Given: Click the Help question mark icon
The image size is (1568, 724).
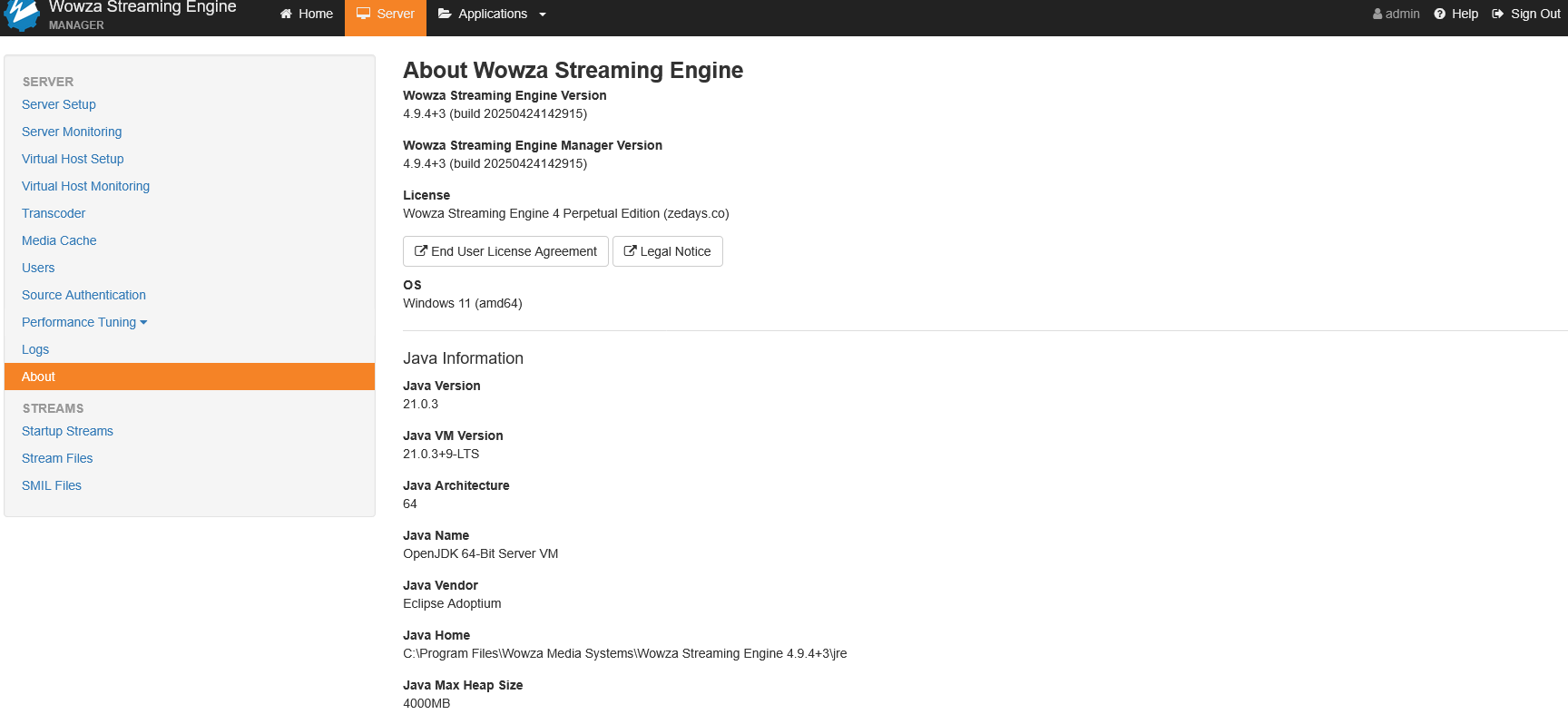Looking at the screenshot, I should [x=1439, y=14].
